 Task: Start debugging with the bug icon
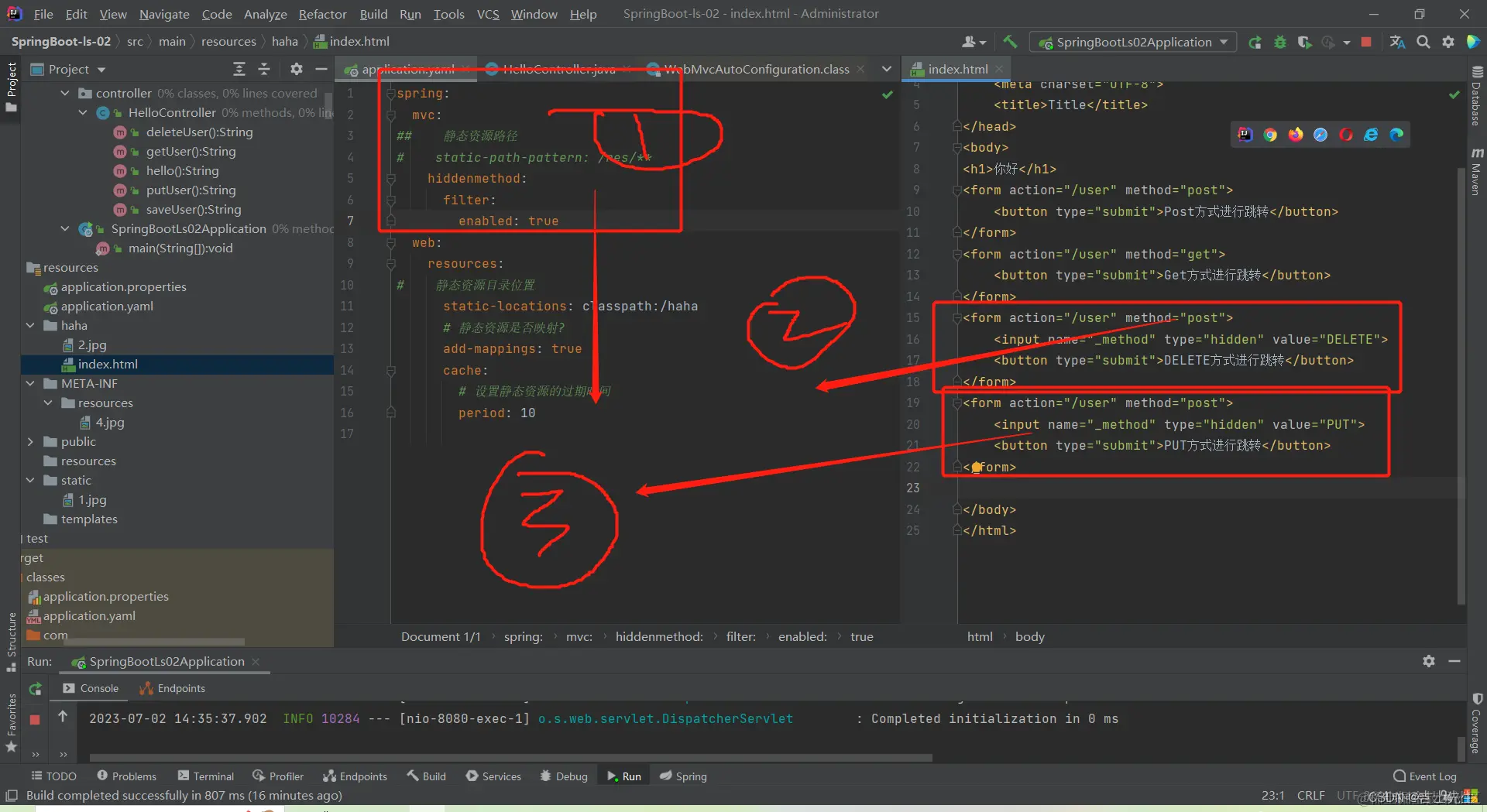[x=1279, y=43]
